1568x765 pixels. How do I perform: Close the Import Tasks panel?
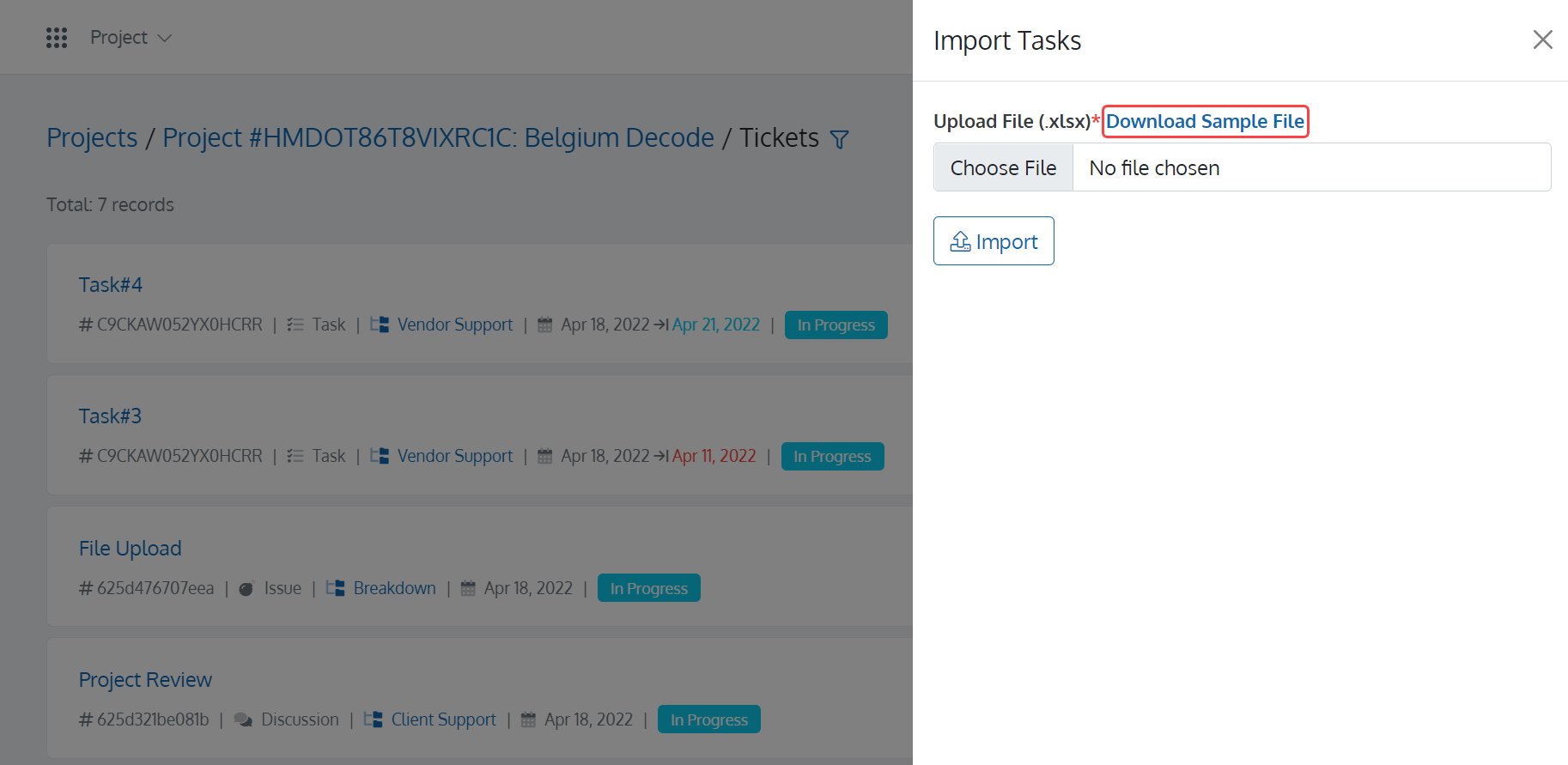click(x=1542, y=39)
